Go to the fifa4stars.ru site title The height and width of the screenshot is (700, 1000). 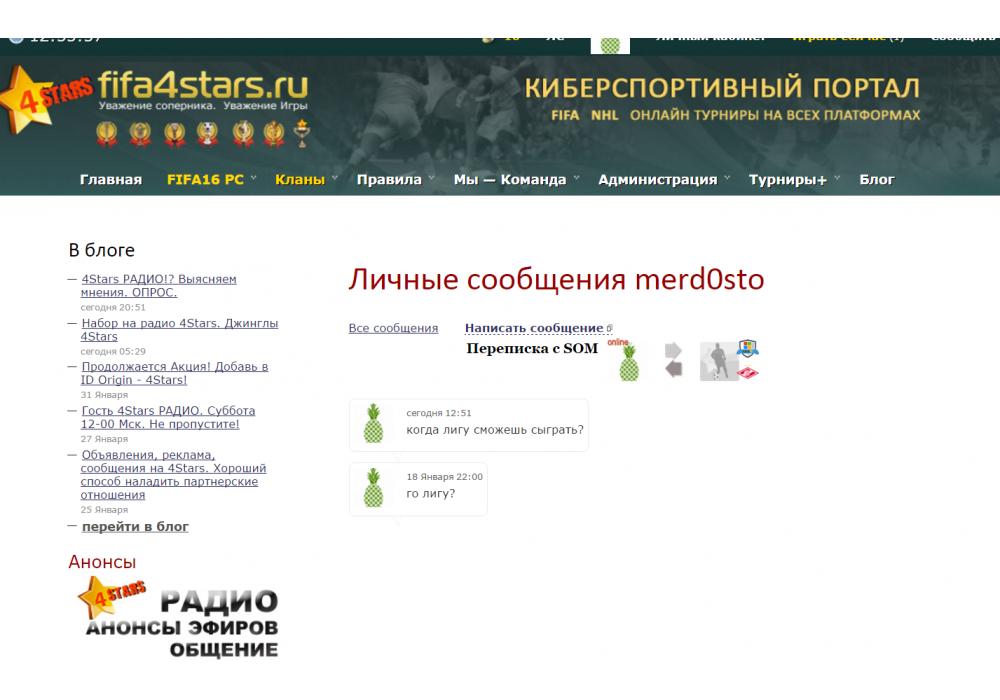pyautogui.click(x=203, y=85)
